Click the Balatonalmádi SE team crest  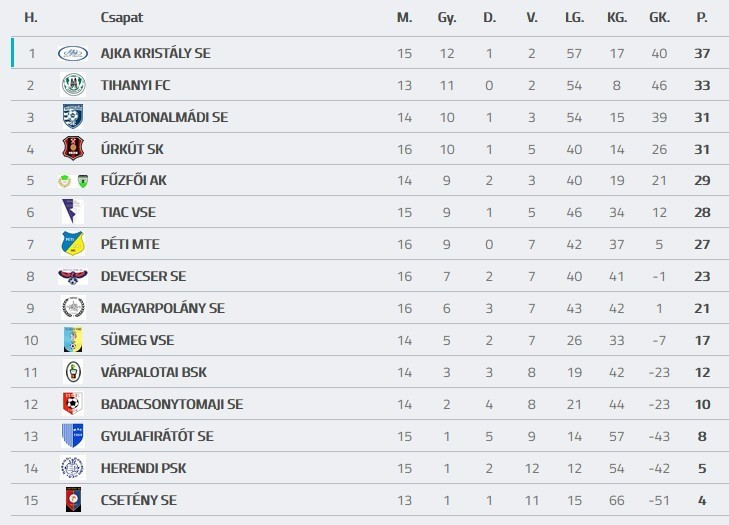click(73, 117)
